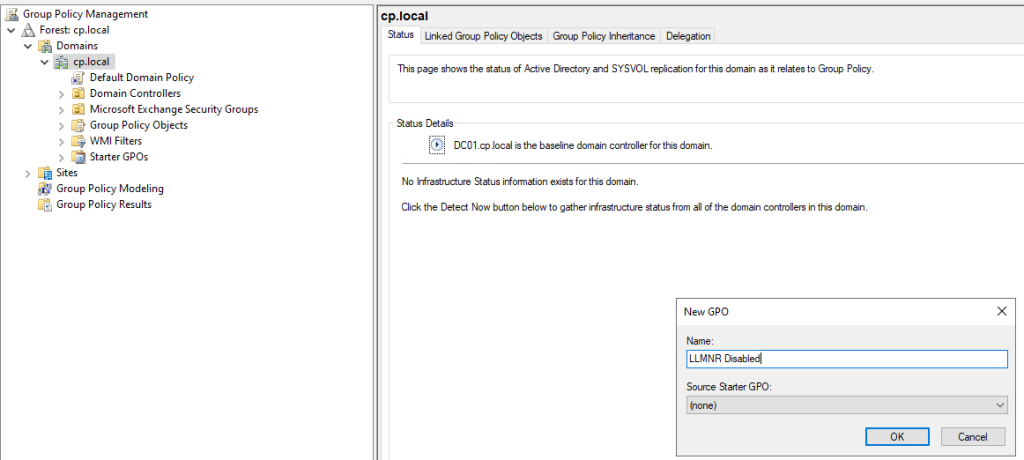Image resolution: width=1024 pixels, height=460 pixels.
Task: Switch to Linked Group Policy Objects tab
Action: pyautogui.click(x=483, y=36)
